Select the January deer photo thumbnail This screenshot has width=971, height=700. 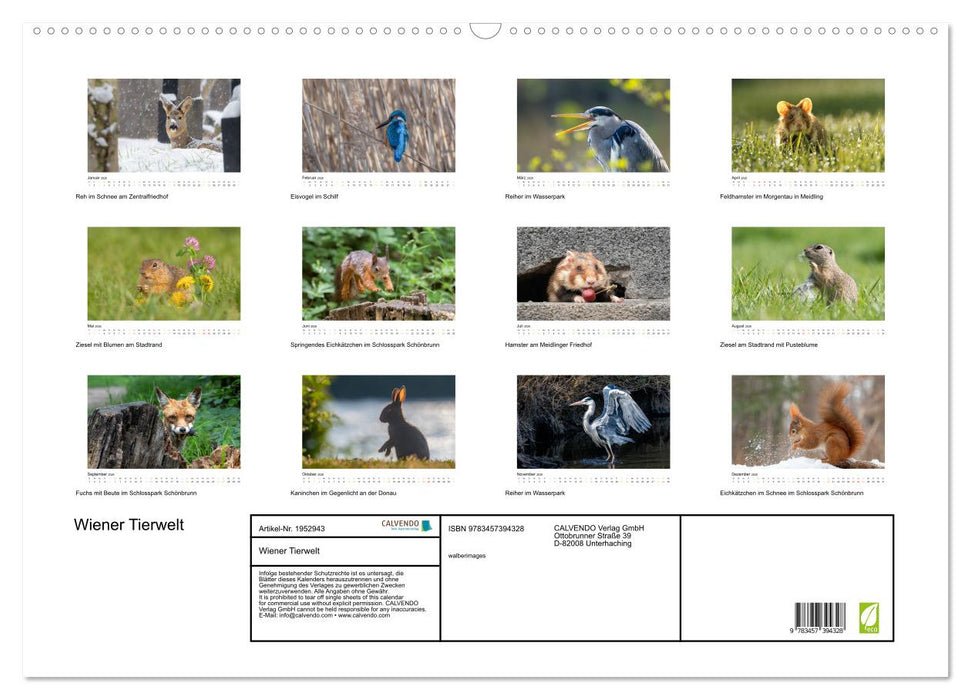click(x=163, y=123)
